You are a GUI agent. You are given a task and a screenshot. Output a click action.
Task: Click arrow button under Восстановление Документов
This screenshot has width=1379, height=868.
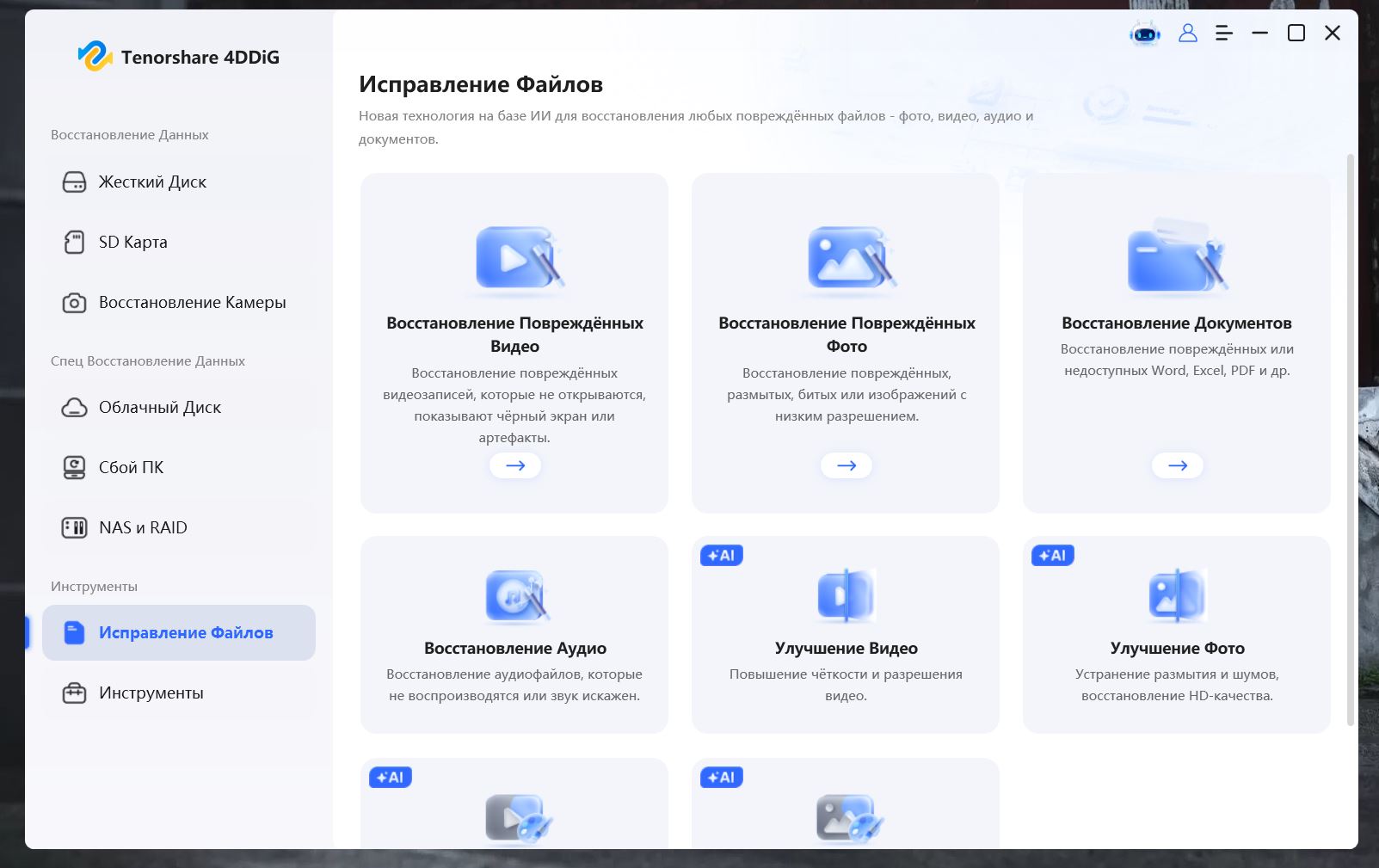click(x=1178, y=465)
